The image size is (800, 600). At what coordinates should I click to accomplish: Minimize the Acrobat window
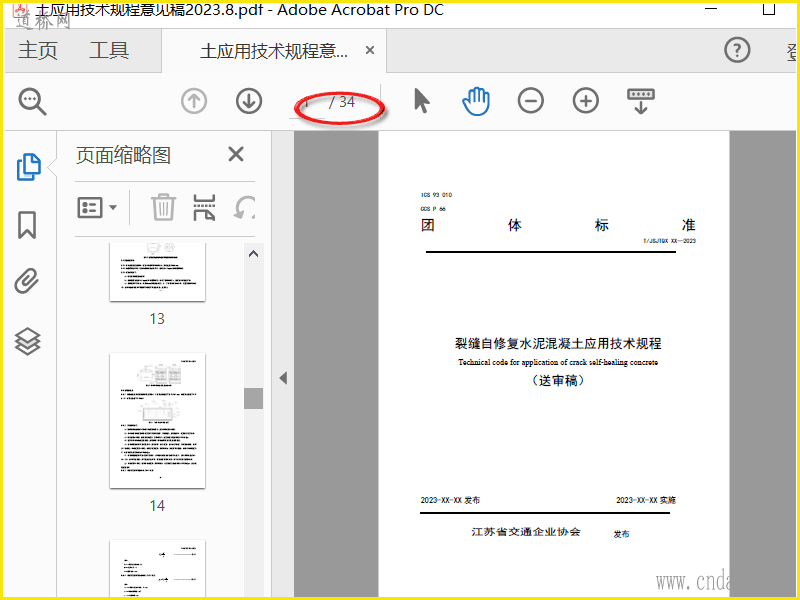711,9
